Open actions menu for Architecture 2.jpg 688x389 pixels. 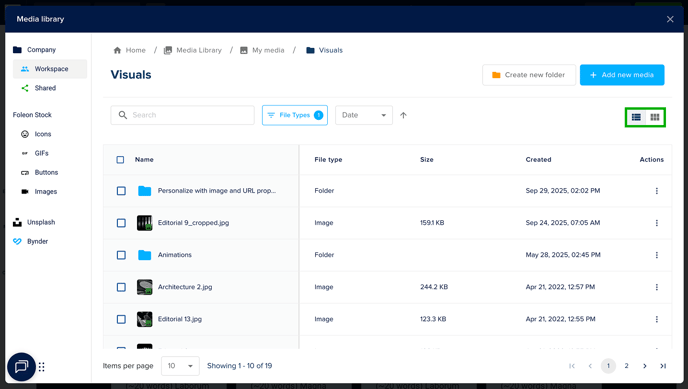656,287
